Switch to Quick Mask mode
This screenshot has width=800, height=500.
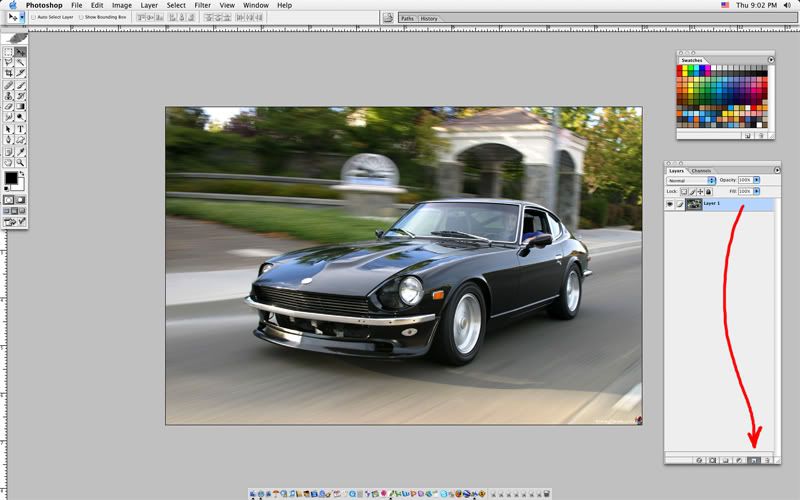[20, 199]
